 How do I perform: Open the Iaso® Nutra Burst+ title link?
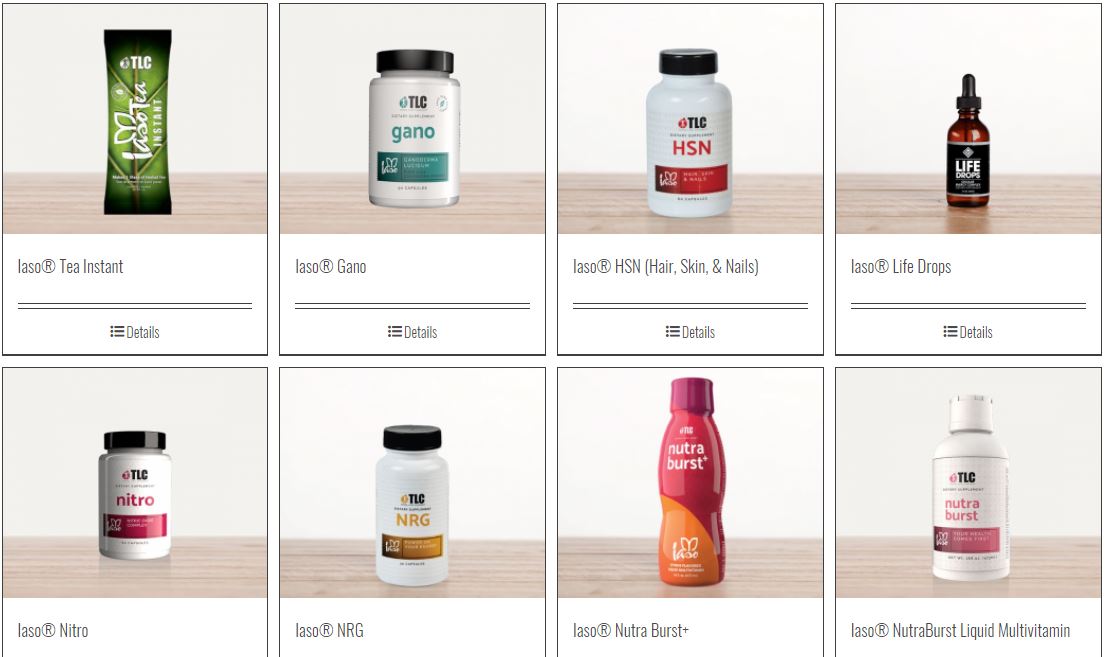631,630
